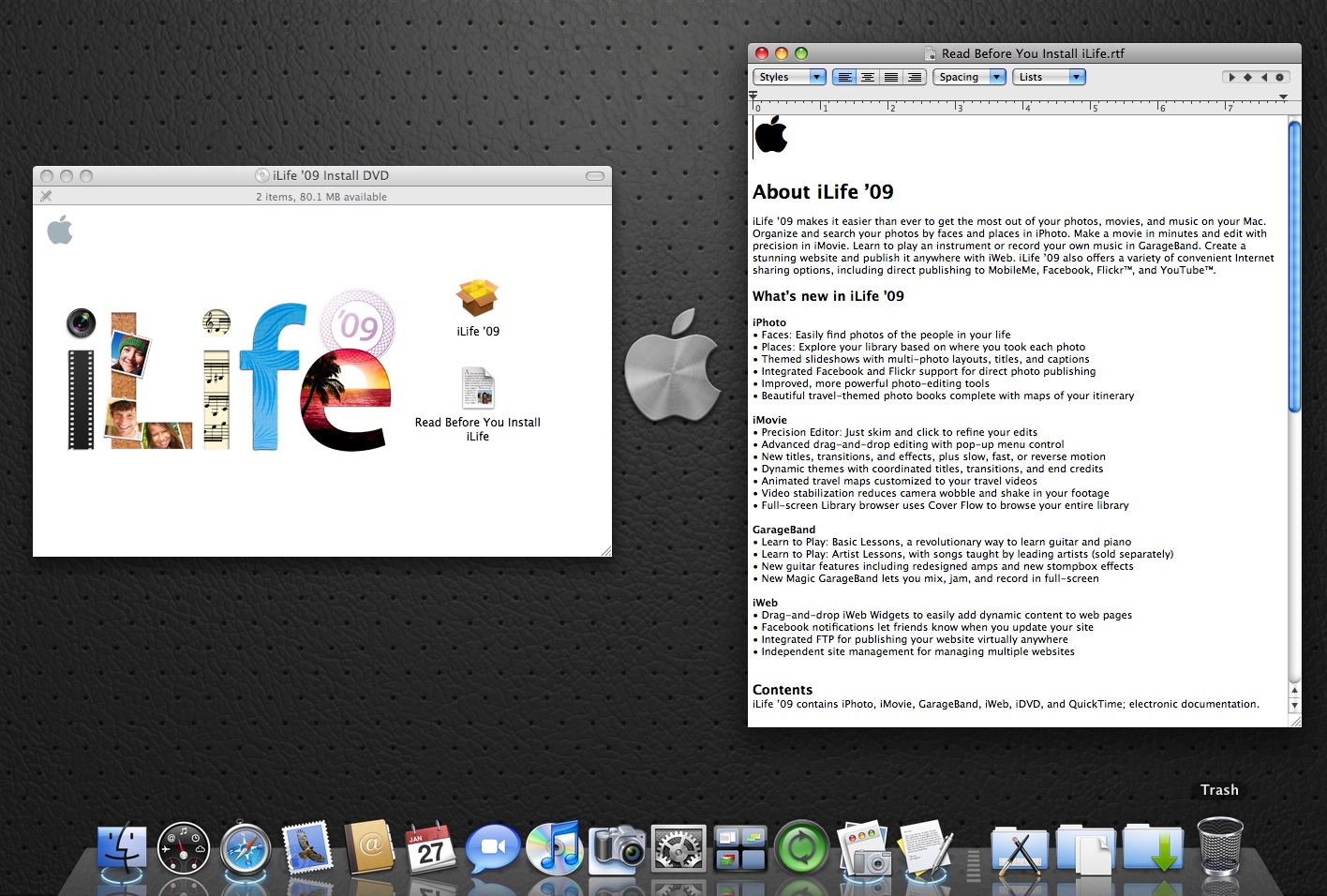Click the bold "iMovie" section heading
The height and width of the screenshot is (896, 1327).
pyautogui.click(x=769, y=420)
